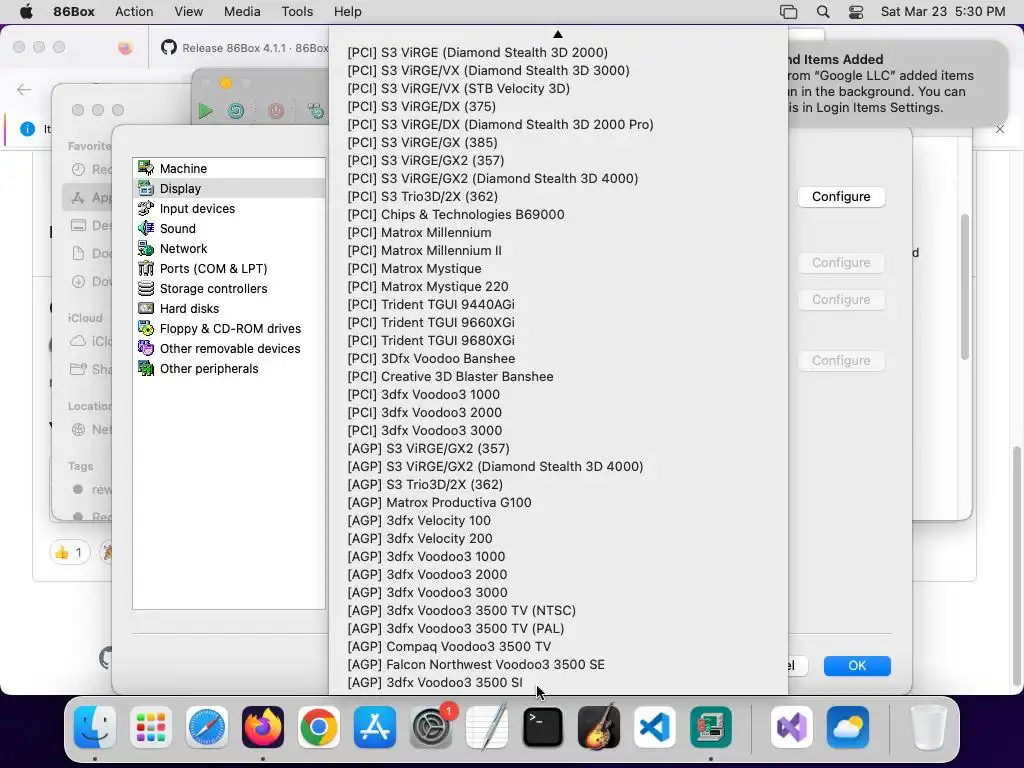The height and width of the screenshot is (768, 1024).
Task: Choose [AGP] Falcon Northwest Voodoo3 3500 SE
Action: tap(558, 664)
